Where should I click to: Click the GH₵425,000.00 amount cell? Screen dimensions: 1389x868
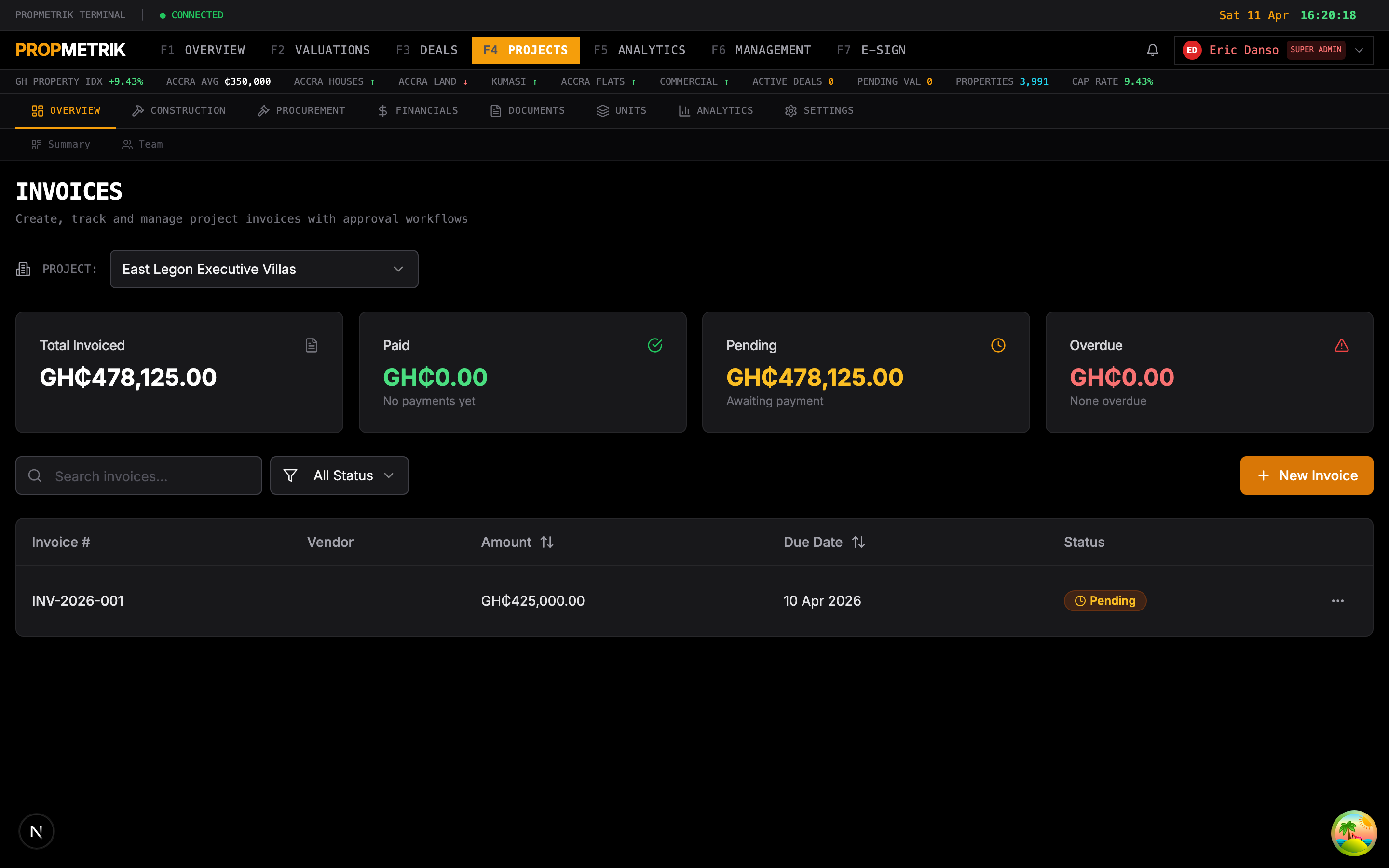(x=532, y=600)
